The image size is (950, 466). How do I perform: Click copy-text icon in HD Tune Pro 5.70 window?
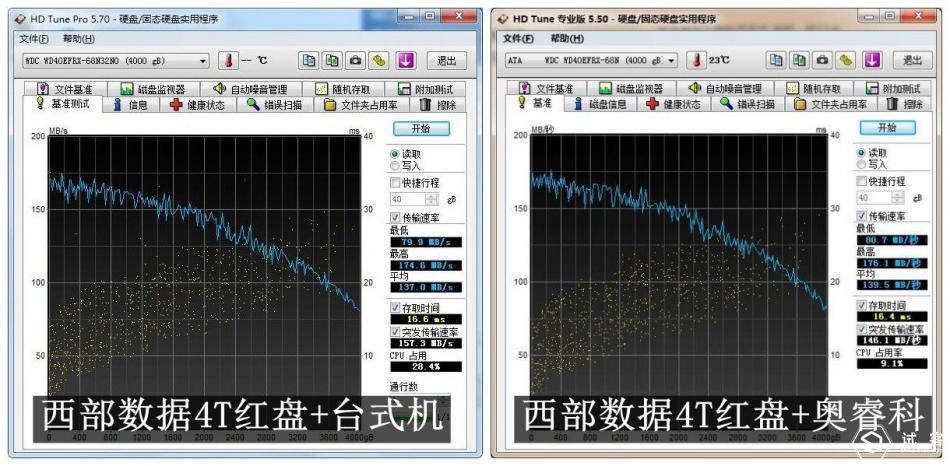(x=309, y=61)
